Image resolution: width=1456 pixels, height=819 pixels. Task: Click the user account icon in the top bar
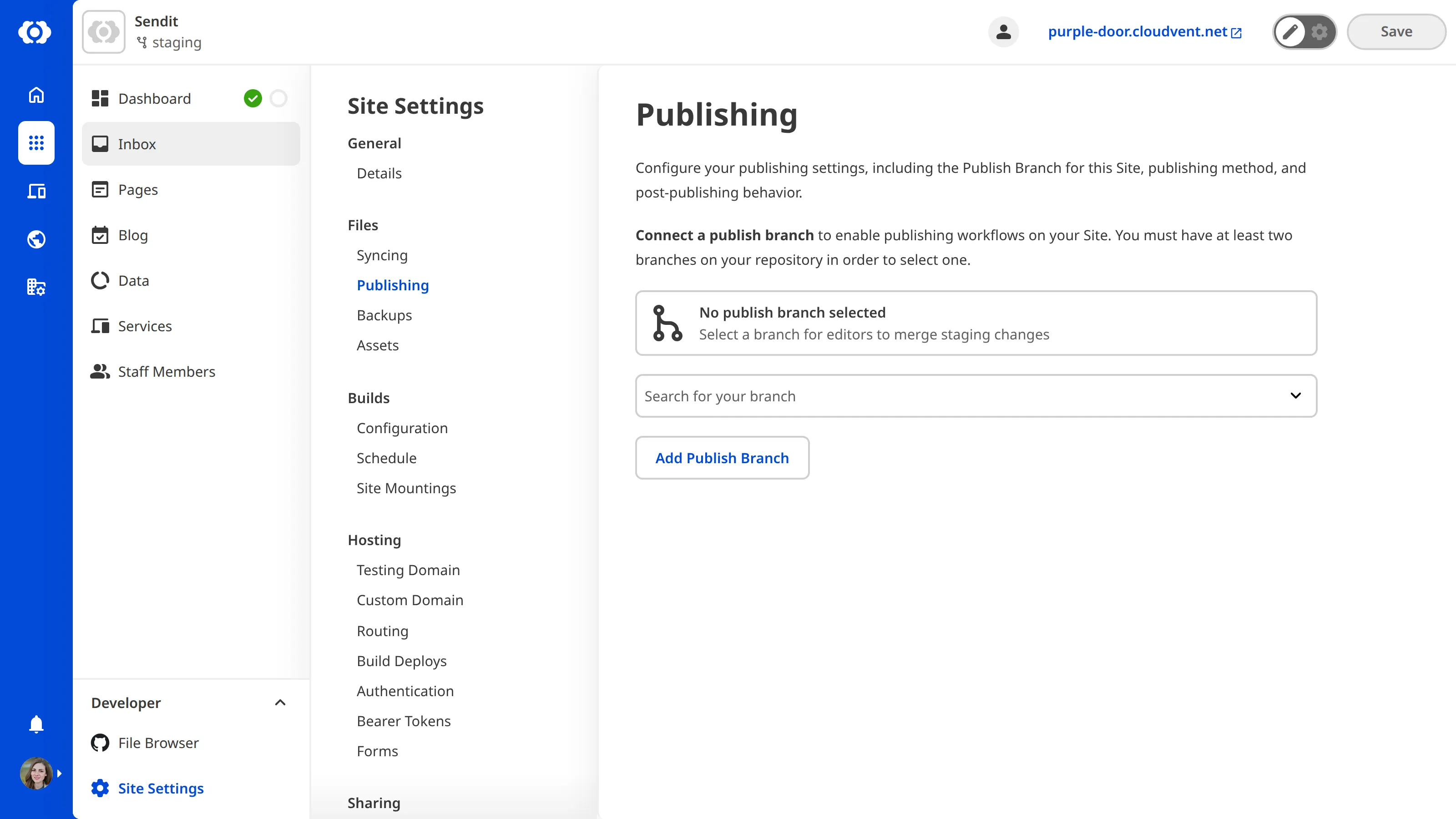tap(1003, 32)
